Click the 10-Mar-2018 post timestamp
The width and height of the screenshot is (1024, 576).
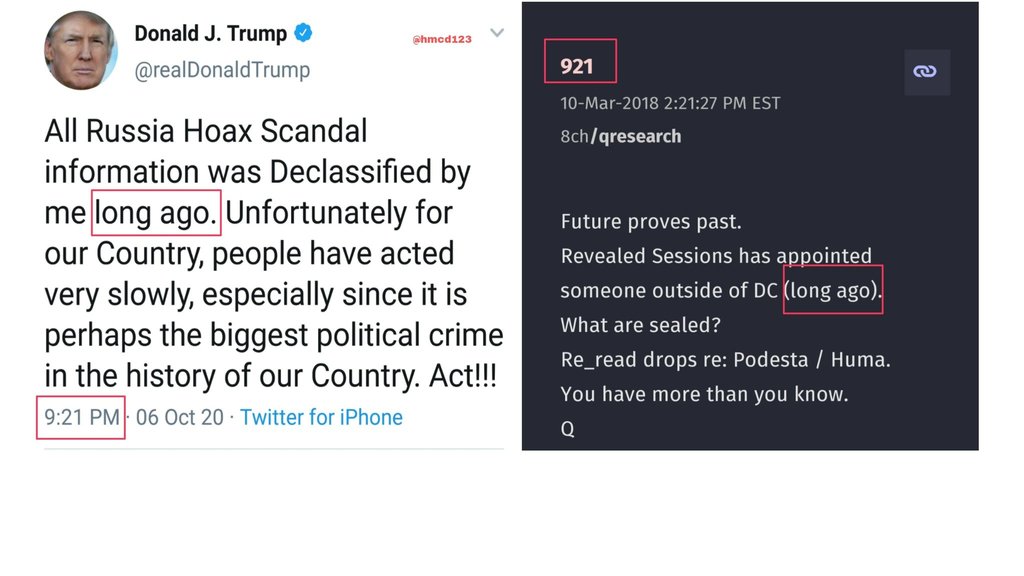pos(670,103)
